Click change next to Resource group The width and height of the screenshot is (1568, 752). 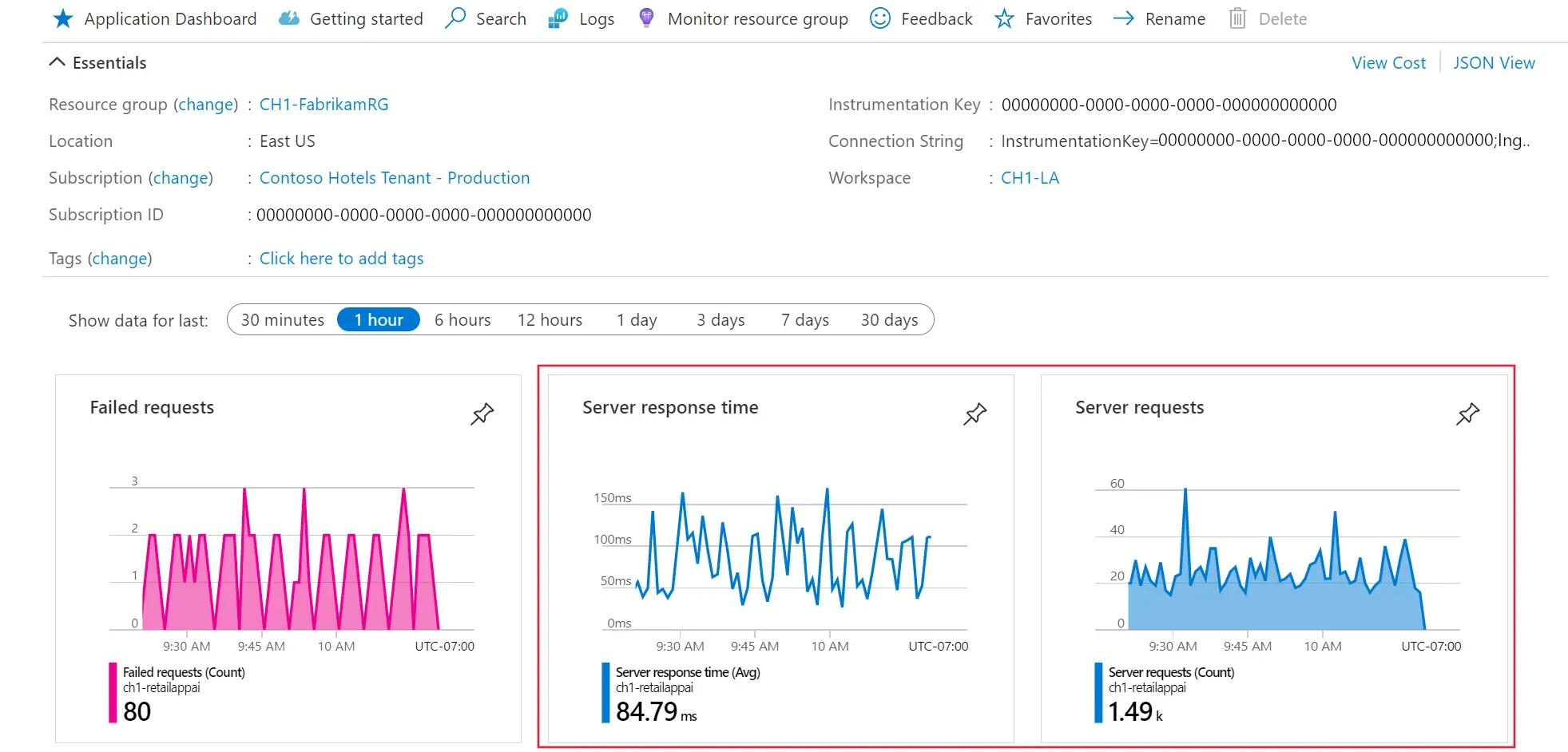(206, 104)
